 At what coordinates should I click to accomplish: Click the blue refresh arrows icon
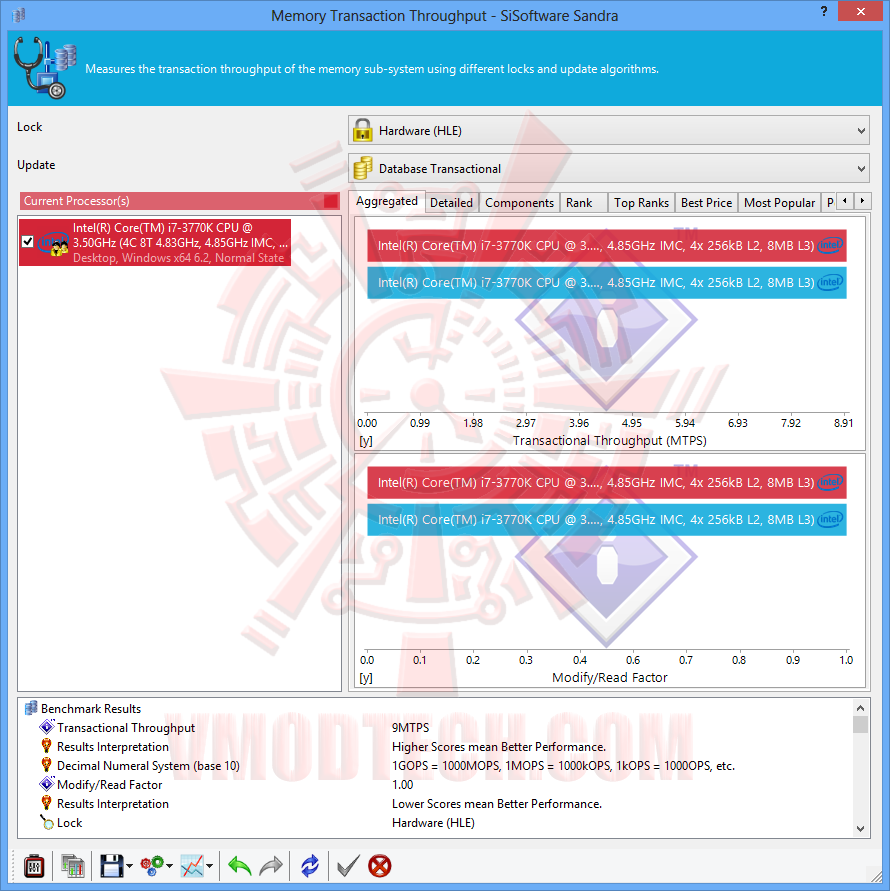[x=310, y=866]
